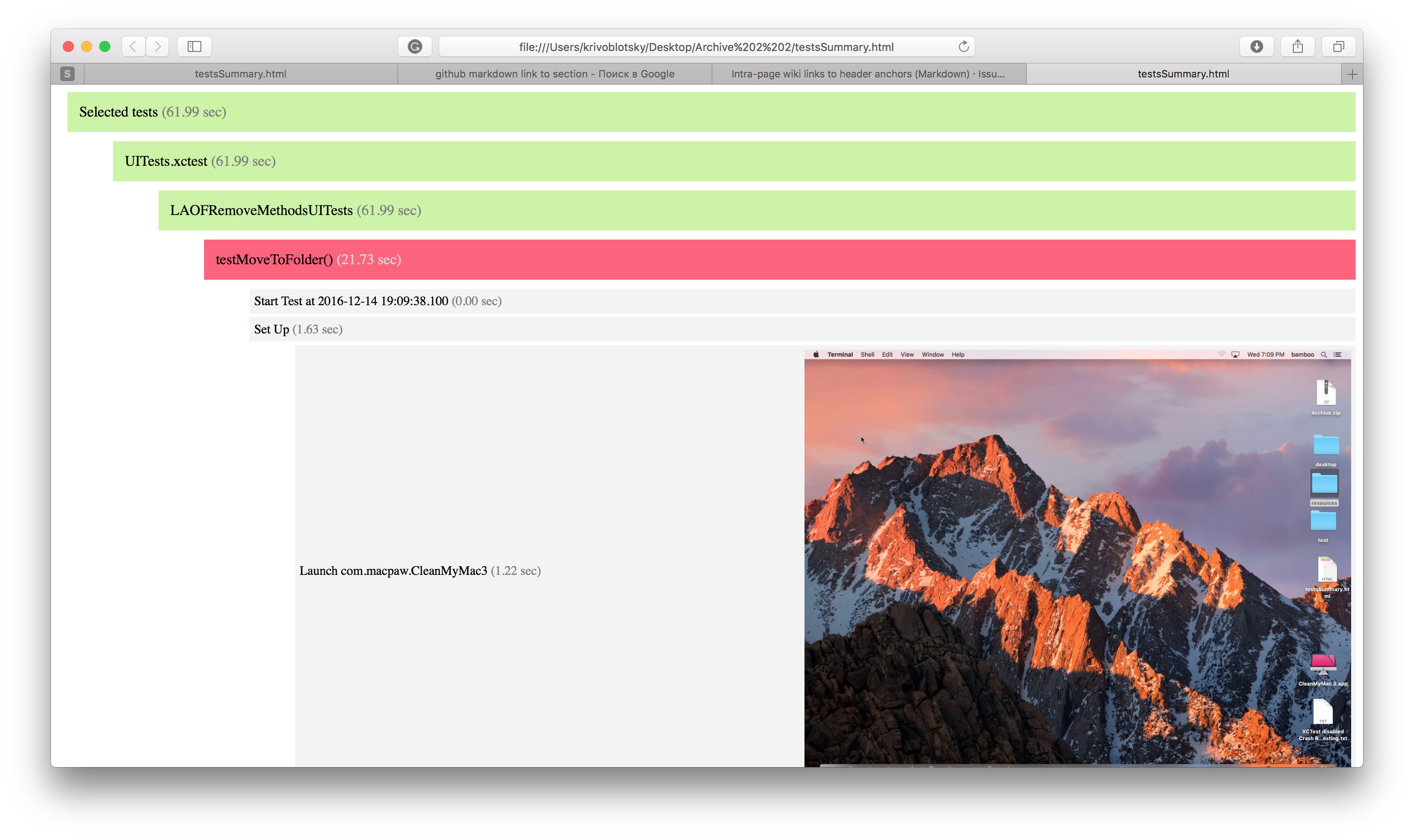Viewport: 1414px width, 840px height.
Task: Select the last testsSummary.html tab
Action: (1183, 74)
